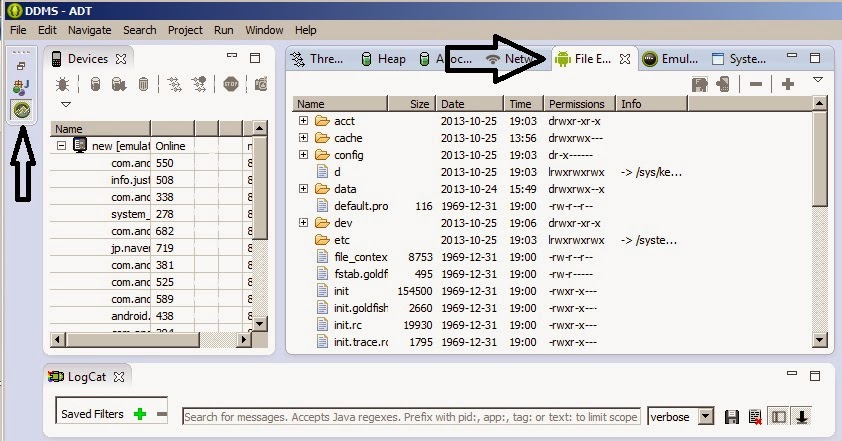Select the default.prop file row
The width and height of the screenshot is (842, 441).
click(361, 206)
